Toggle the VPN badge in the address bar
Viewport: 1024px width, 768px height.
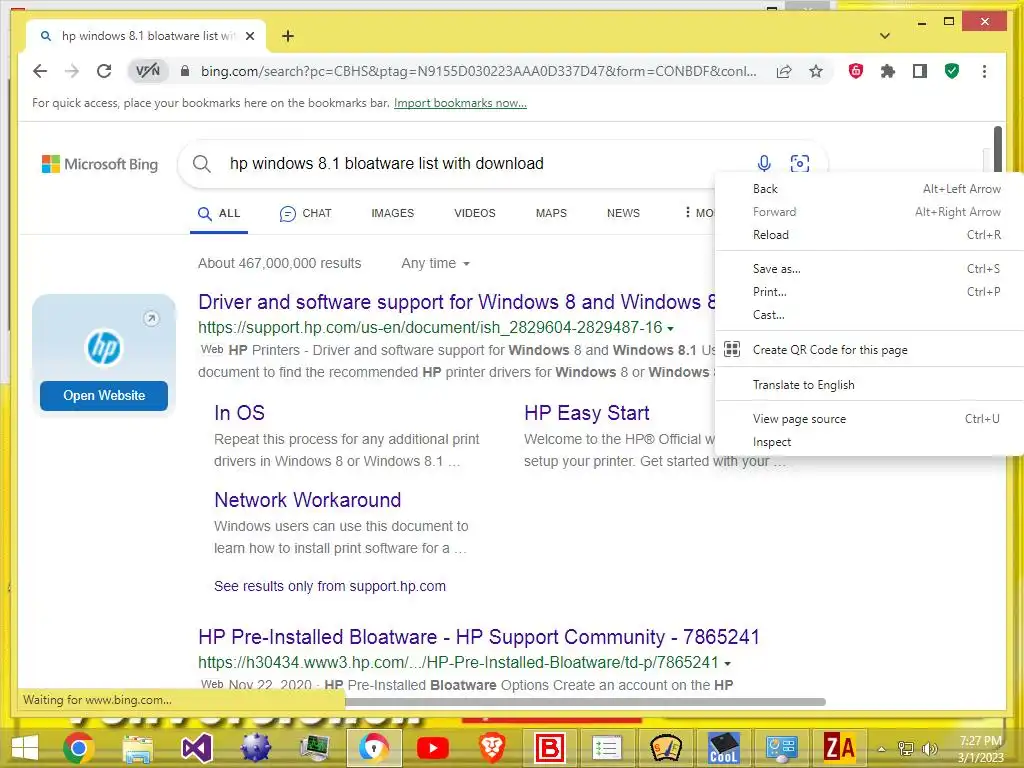pyautogui.click(x=148, y=71)
